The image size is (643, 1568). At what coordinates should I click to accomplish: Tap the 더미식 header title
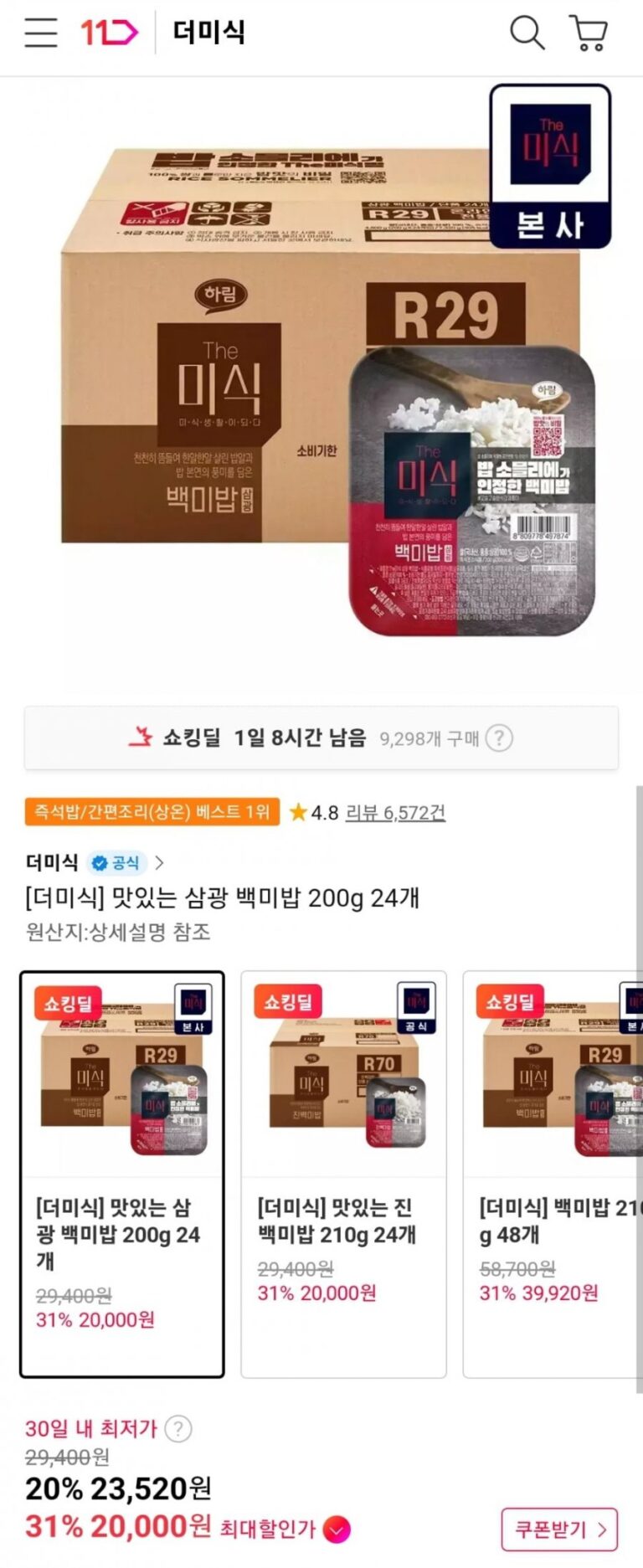click(x=208, y=33)
